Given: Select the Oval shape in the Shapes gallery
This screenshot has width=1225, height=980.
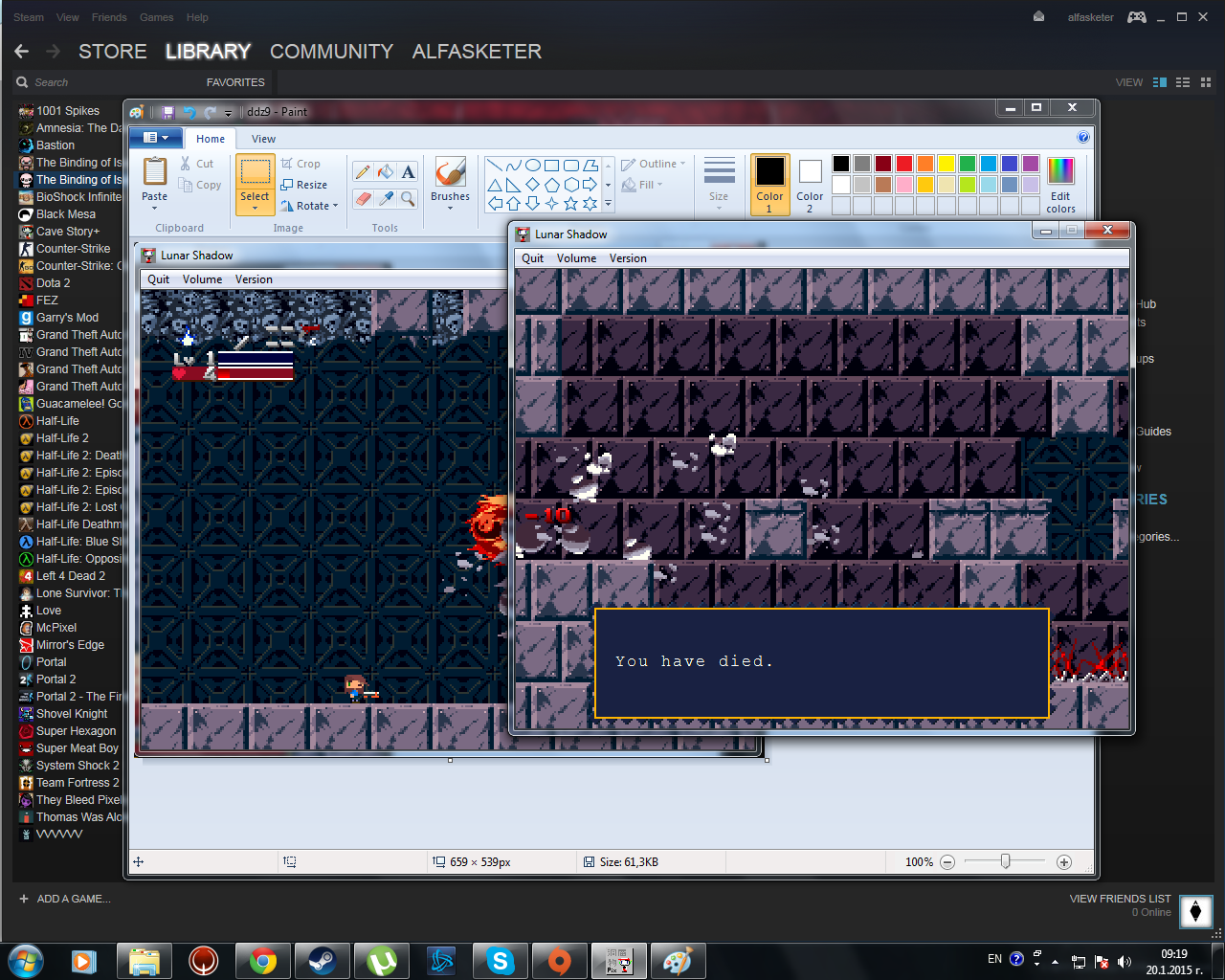Looking at the screenshot, I should pyautogui.click(x=533, y=166).
